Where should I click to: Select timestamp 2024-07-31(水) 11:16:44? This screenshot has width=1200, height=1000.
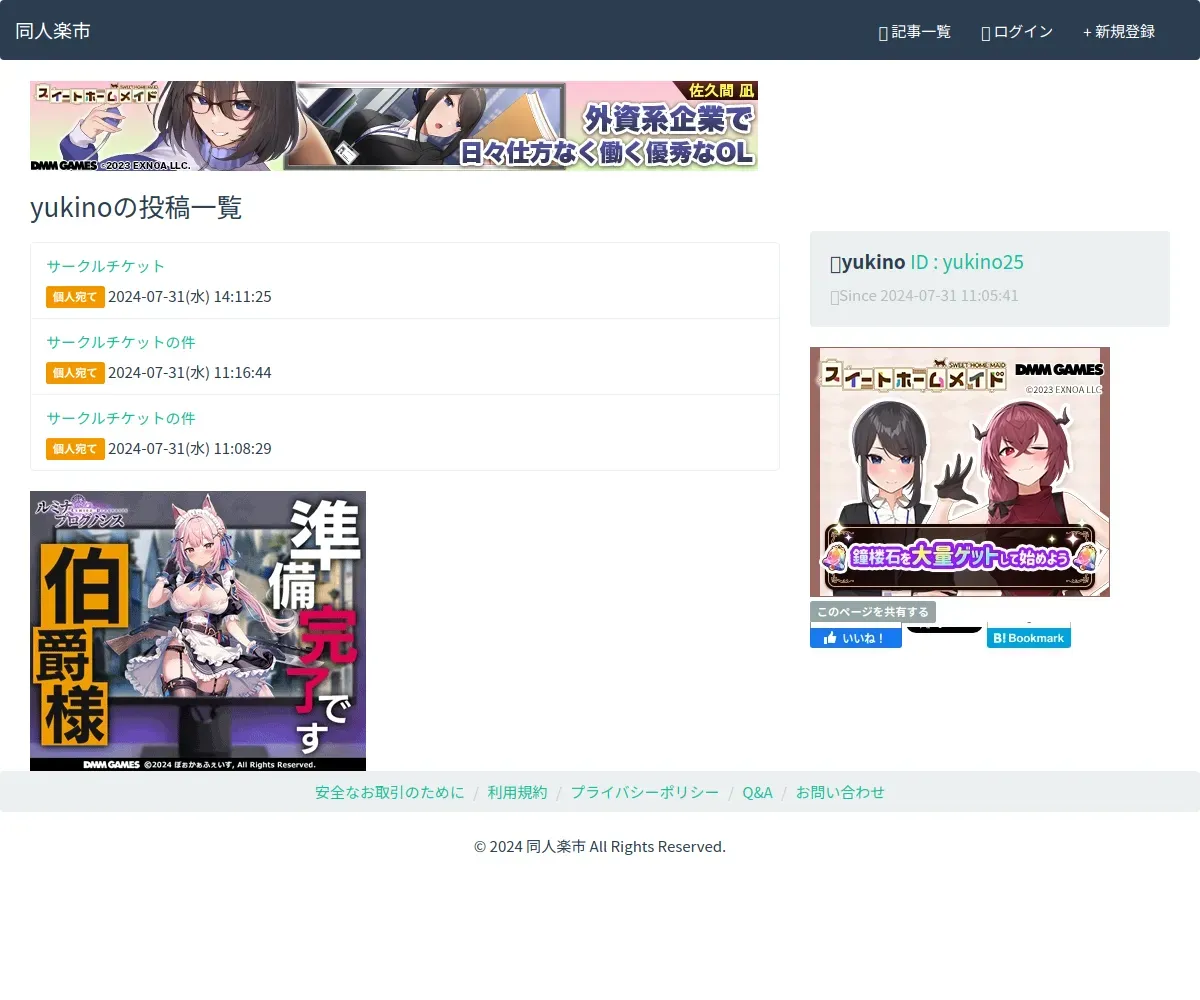190,373
